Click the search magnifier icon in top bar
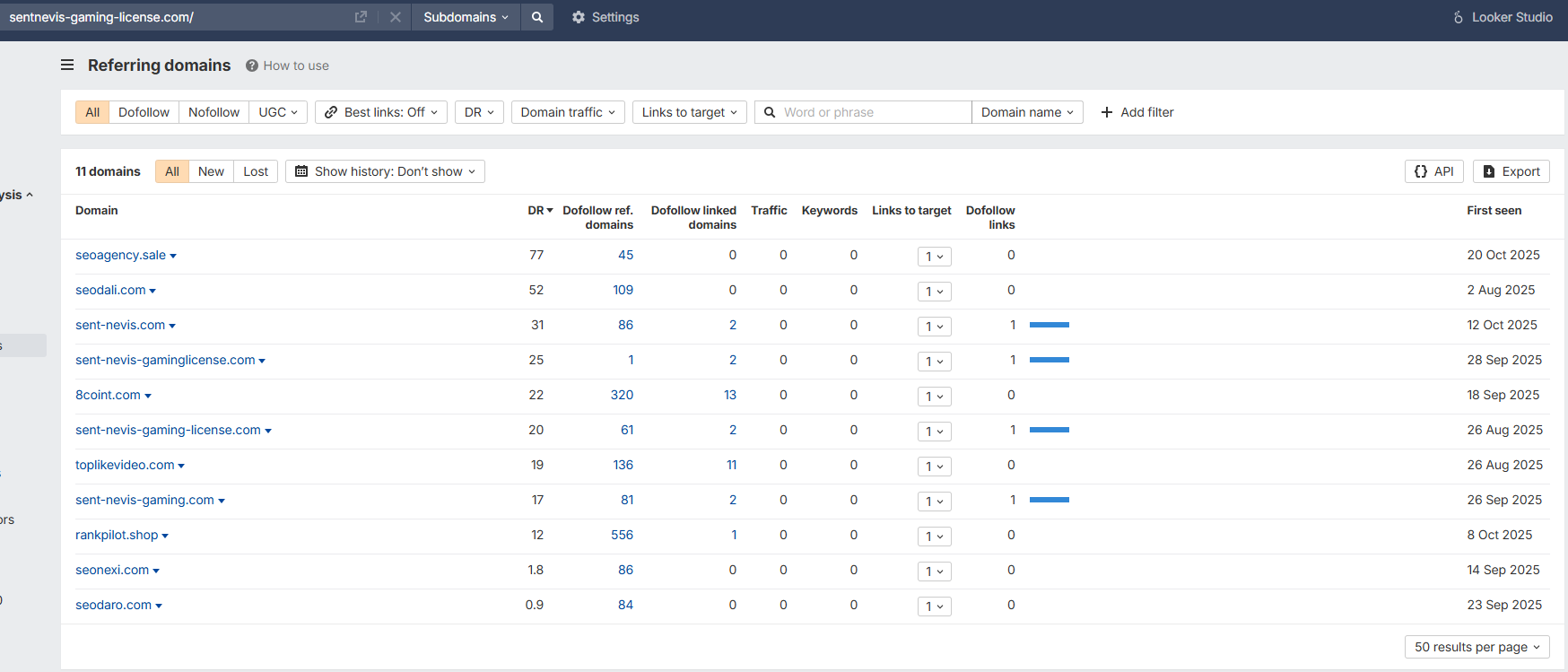 (x=536, y=17)
